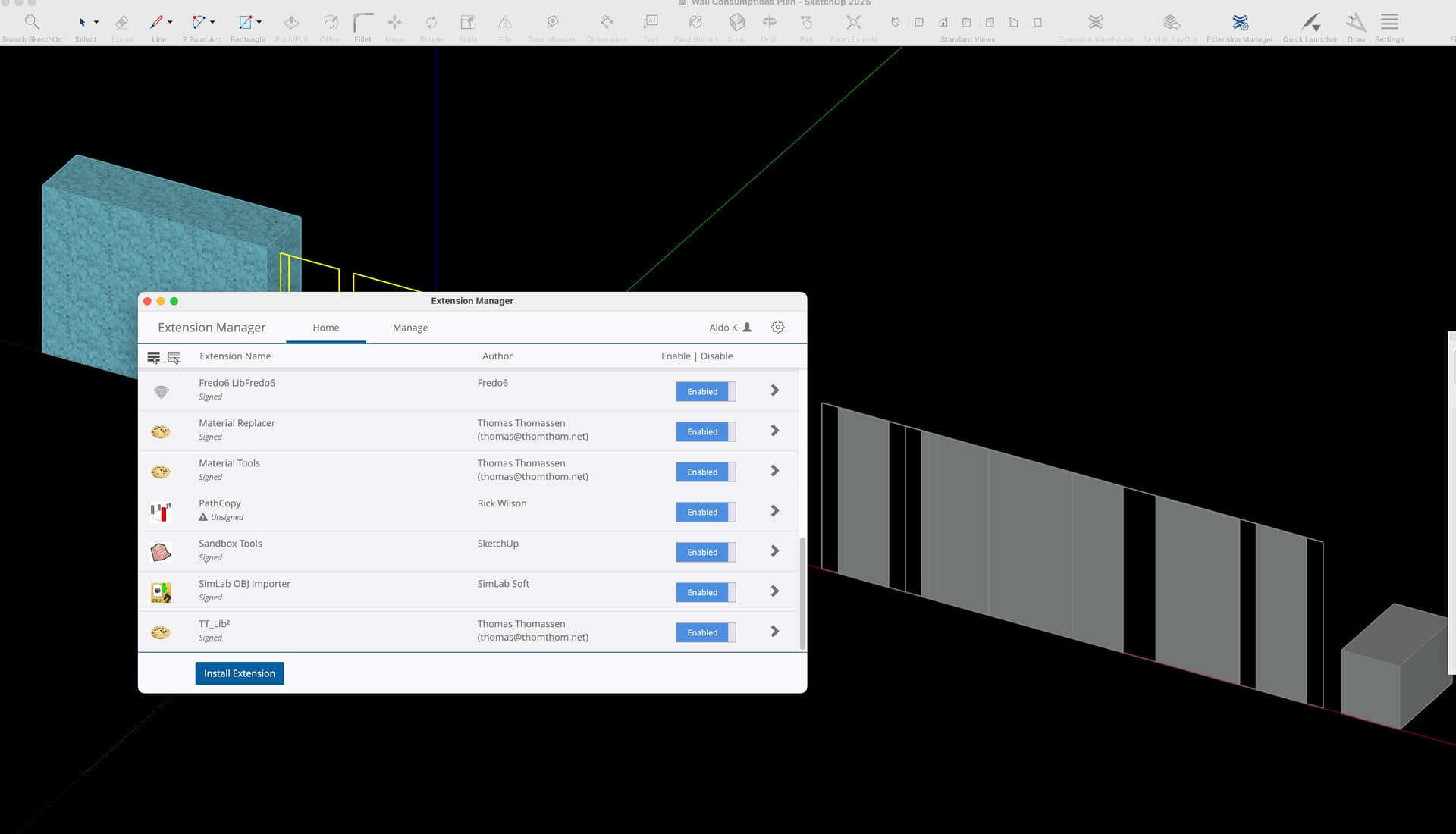Toggle Sandbox Tools Enabled switch
The image size is (1456, 834).
coord(705,552)
